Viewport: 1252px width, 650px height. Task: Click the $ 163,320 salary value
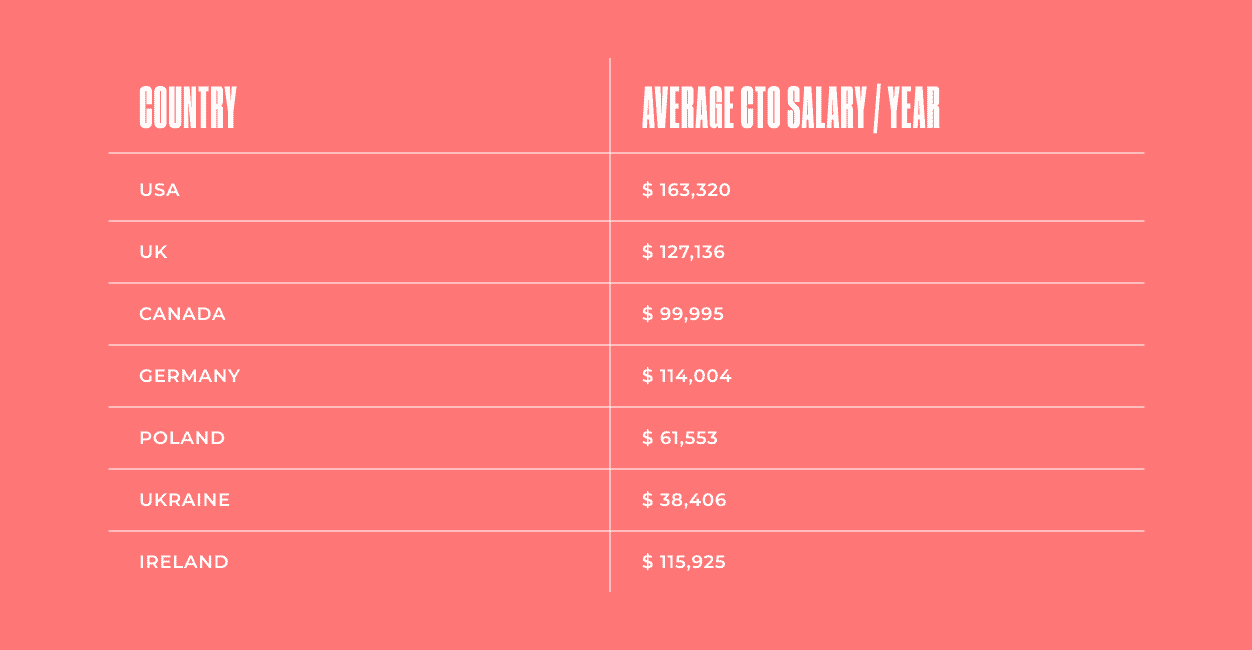click(686, 190)
